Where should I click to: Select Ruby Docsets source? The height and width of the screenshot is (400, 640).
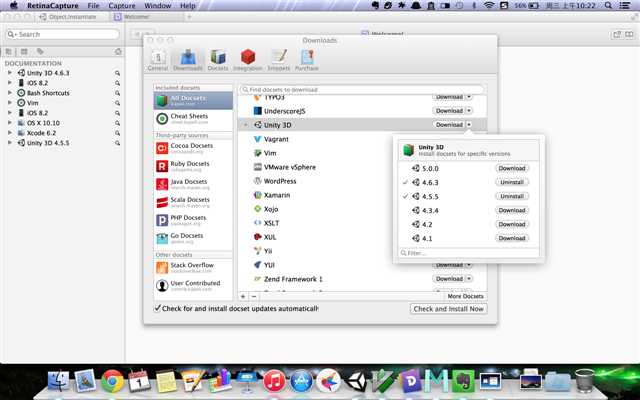[193, 166]
